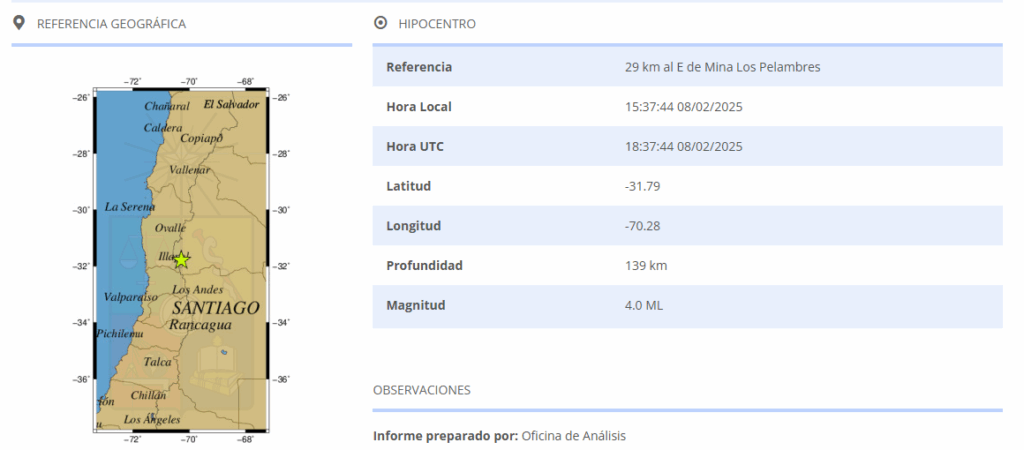Click the Observaciones section heading
1024x450 pixels.
[x=421, y=390]
